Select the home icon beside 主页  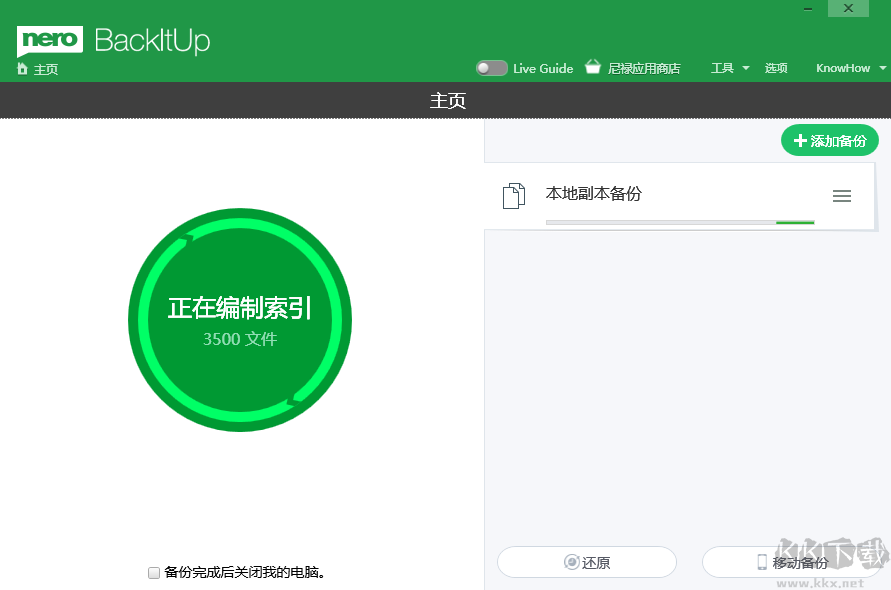[22, 68]
